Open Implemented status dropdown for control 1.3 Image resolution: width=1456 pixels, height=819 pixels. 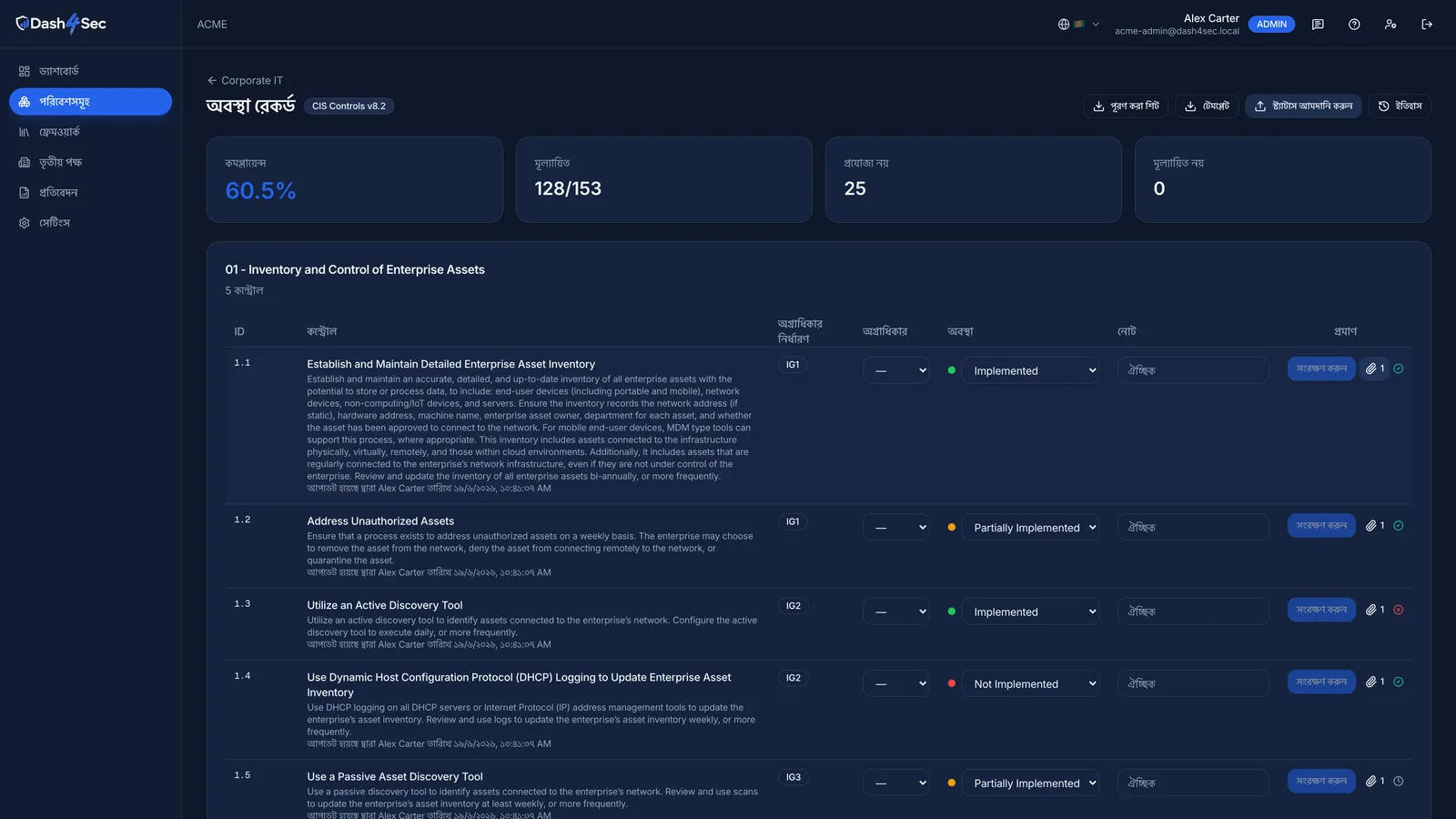(1030, 612)
